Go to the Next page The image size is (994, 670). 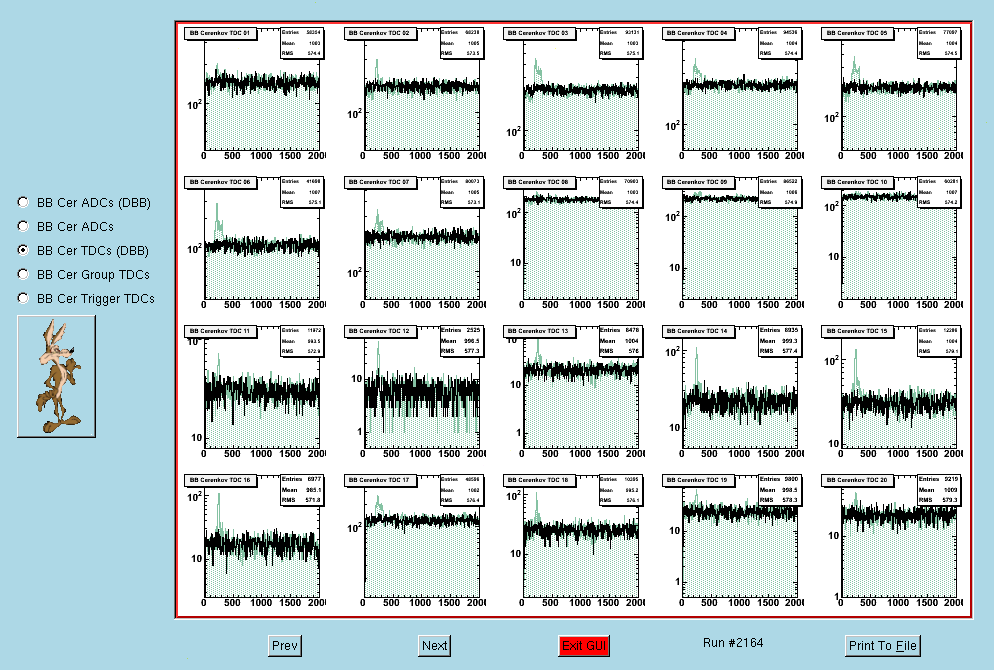434,646
